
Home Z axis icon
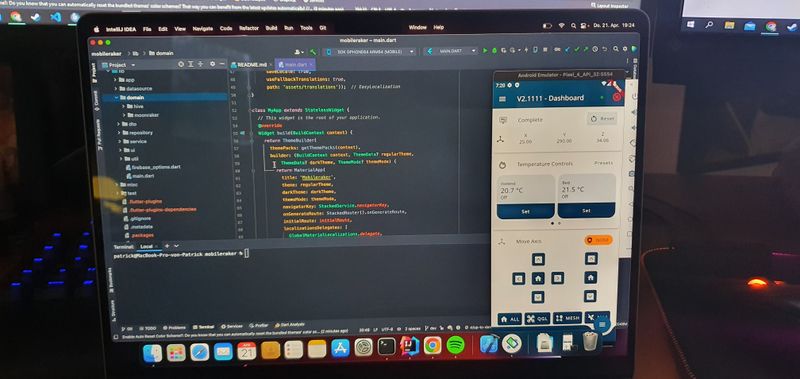pos(590,277)
